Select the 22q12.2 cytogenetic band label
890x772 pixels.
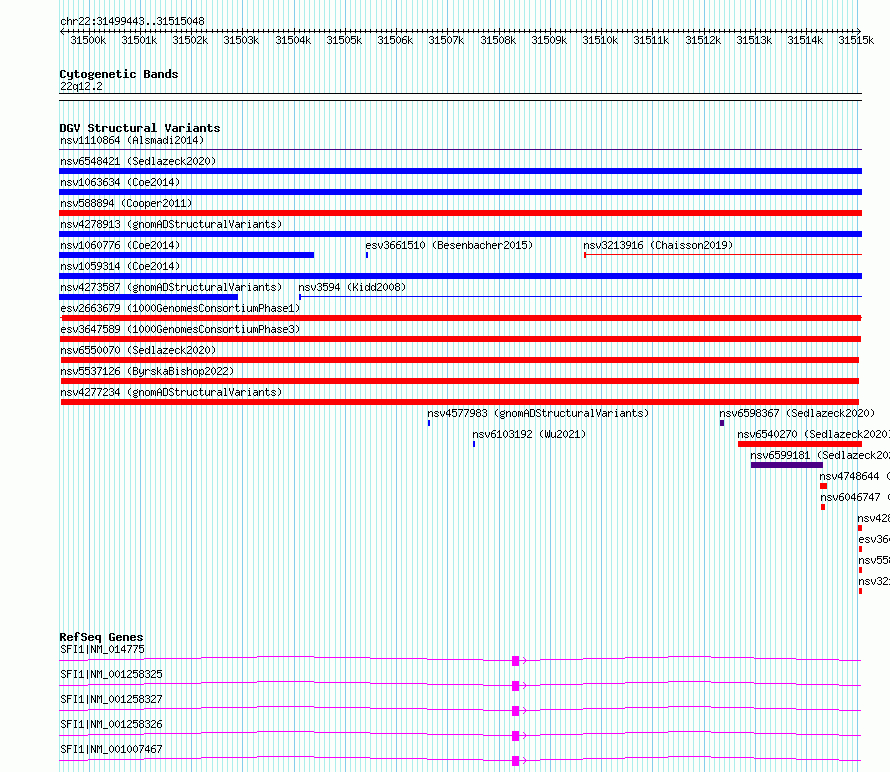pos(81,86)
